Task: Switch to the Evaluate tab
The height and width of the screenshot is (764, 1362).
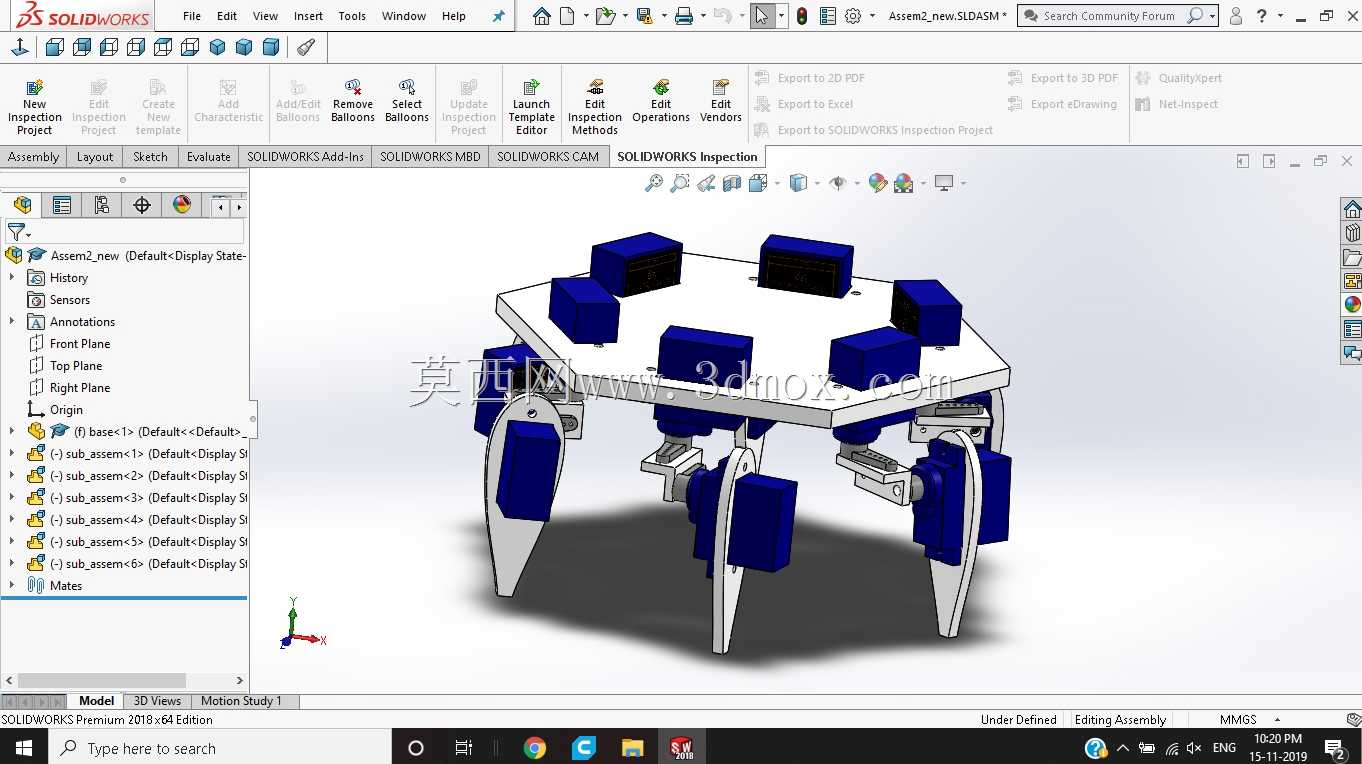Action: (x=208, y=157)
